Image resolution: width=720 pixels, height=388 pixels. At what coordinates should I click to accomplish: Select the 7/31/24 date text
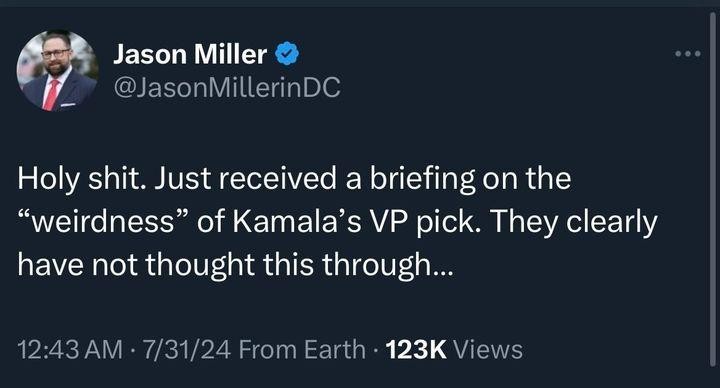[186, 349]
